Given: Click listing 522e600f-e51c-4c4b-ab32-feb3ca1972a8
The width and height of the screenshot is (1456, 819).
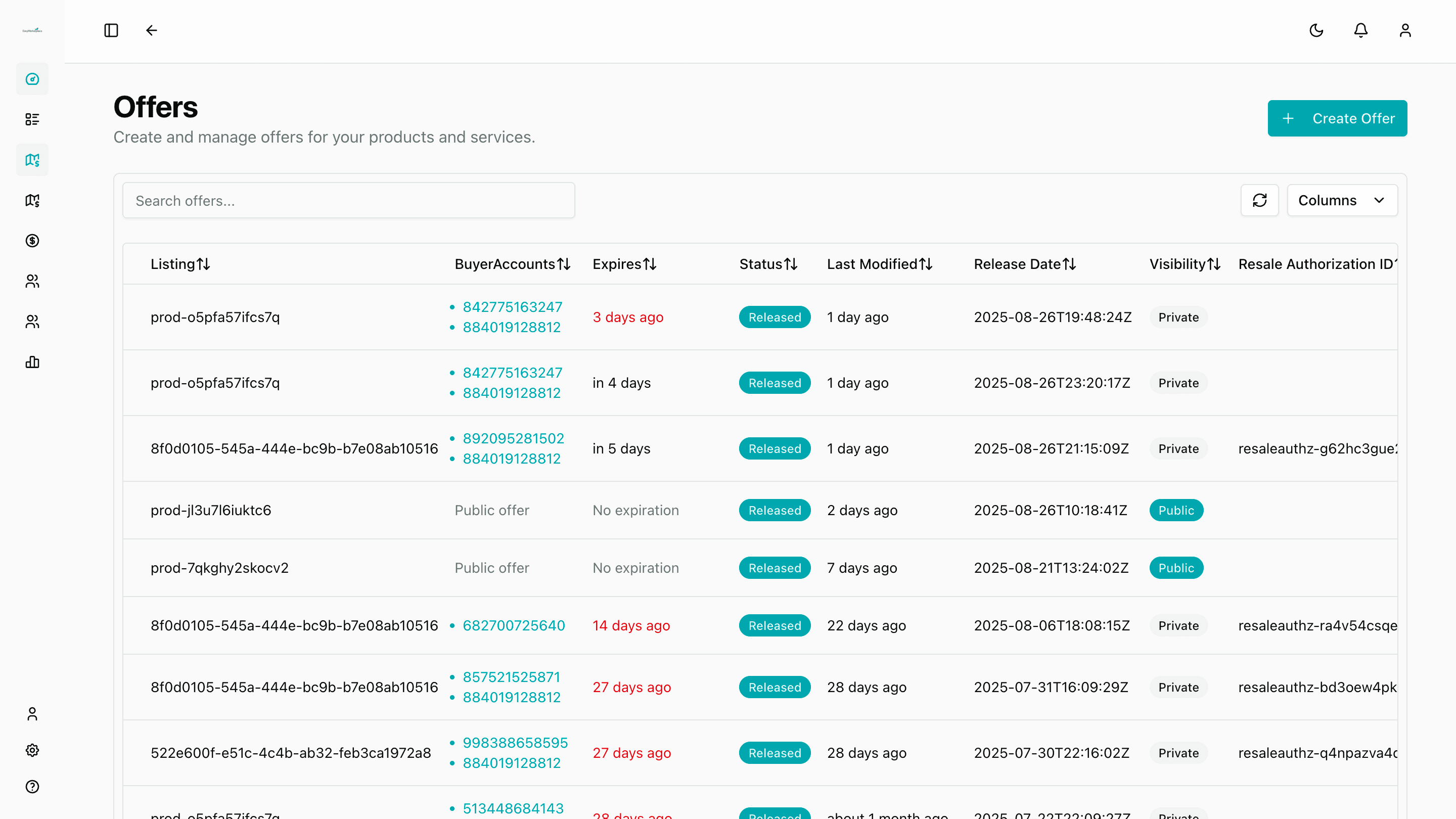Looking at the screenshot, I should [x=291, y=753].
